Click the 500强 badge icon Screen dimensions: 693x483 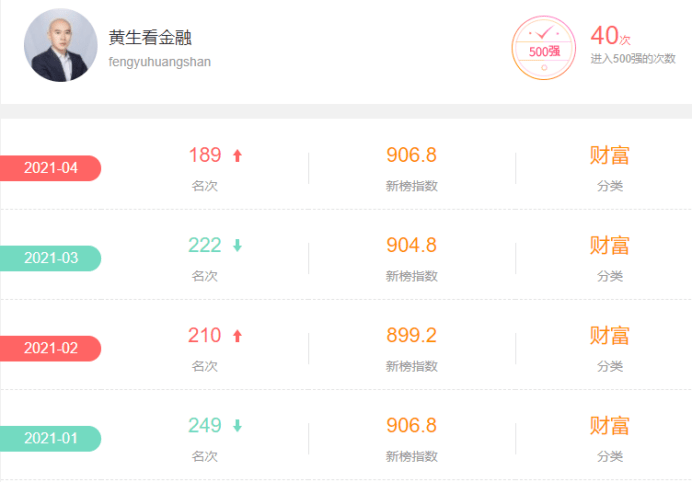pyautogui.click(x=544, y=48)
